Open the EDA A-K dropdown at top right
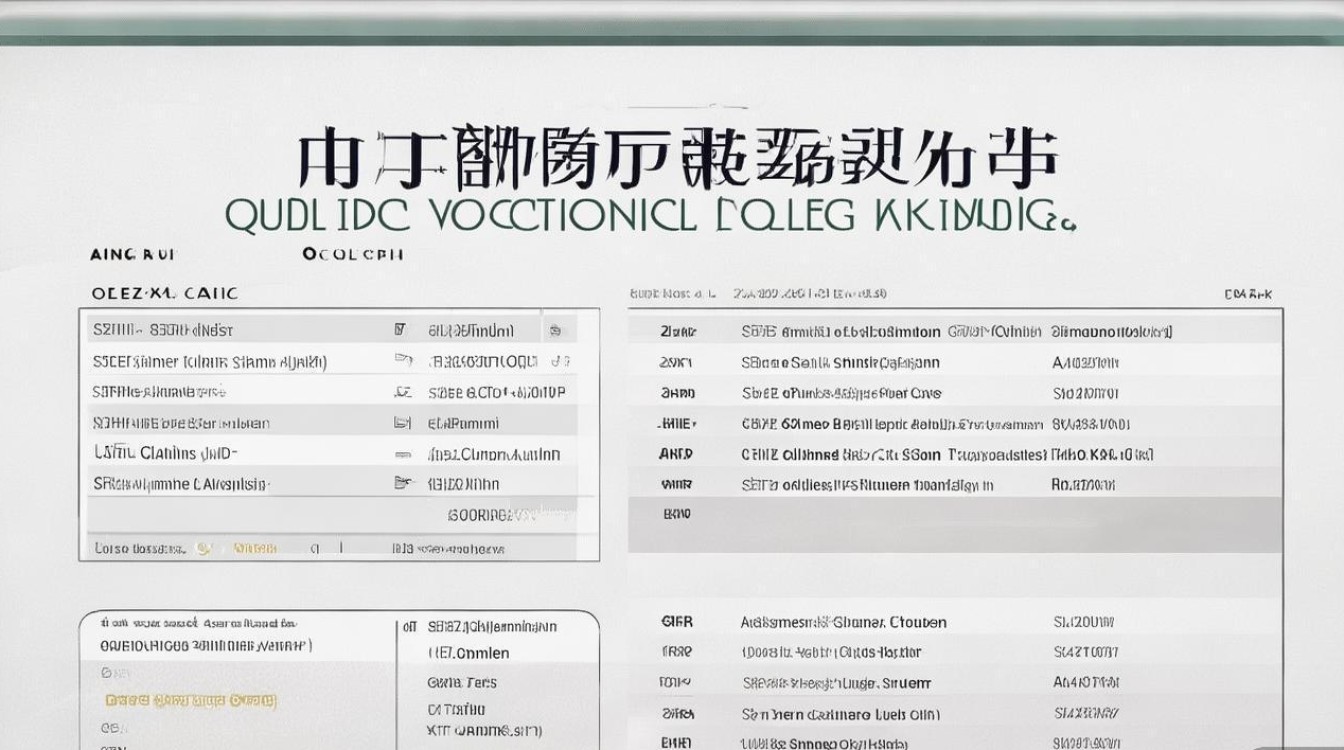This screenshot has height=750, width=1344. tap(1248, 293)
